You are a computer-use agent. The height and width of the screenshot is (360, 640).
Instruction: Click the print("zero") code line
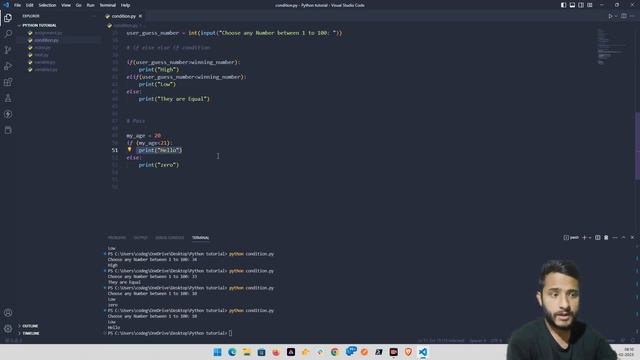coord(159,165)
